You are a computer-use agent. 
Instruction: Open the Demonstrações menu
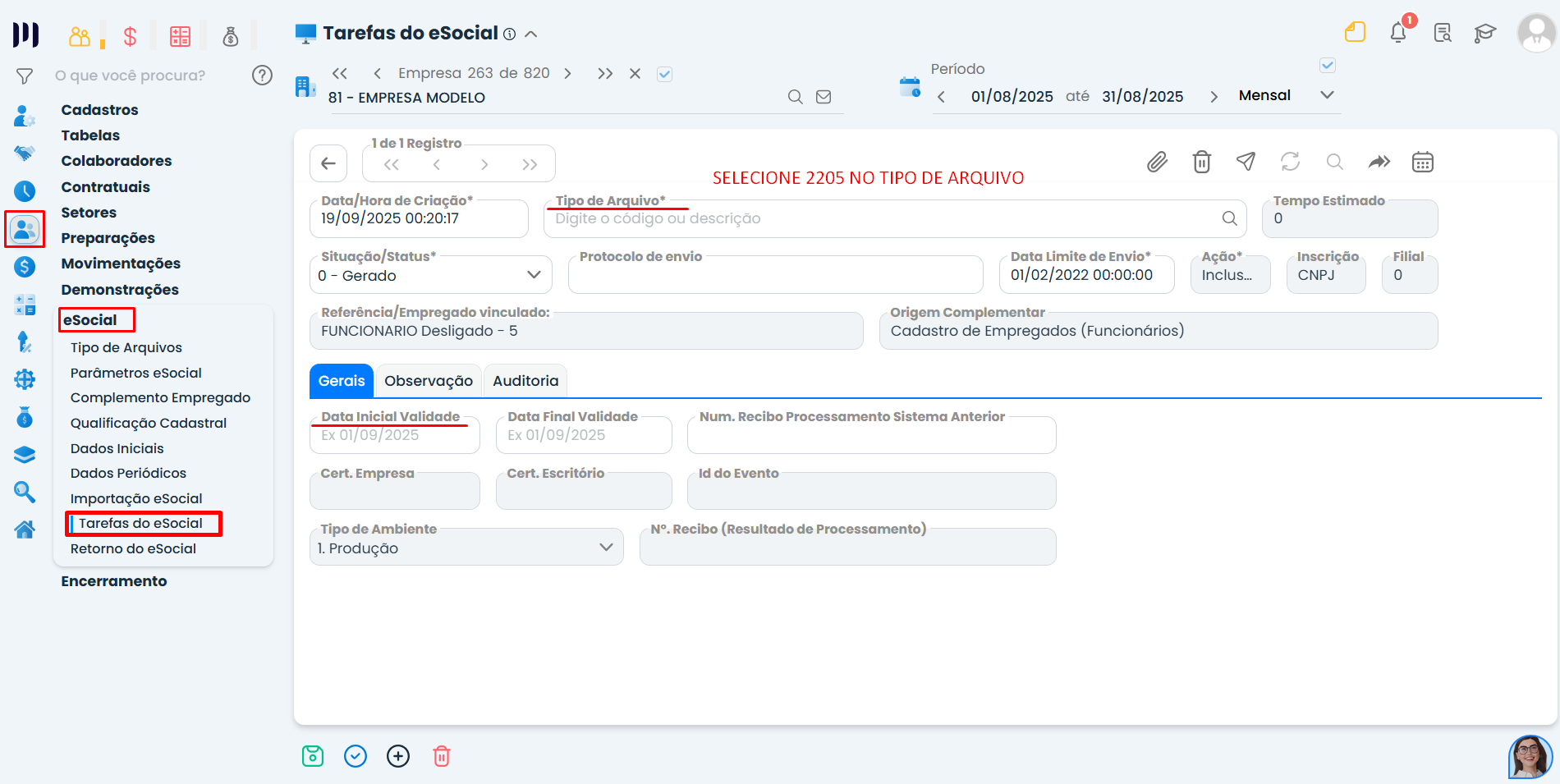(120, 290)
